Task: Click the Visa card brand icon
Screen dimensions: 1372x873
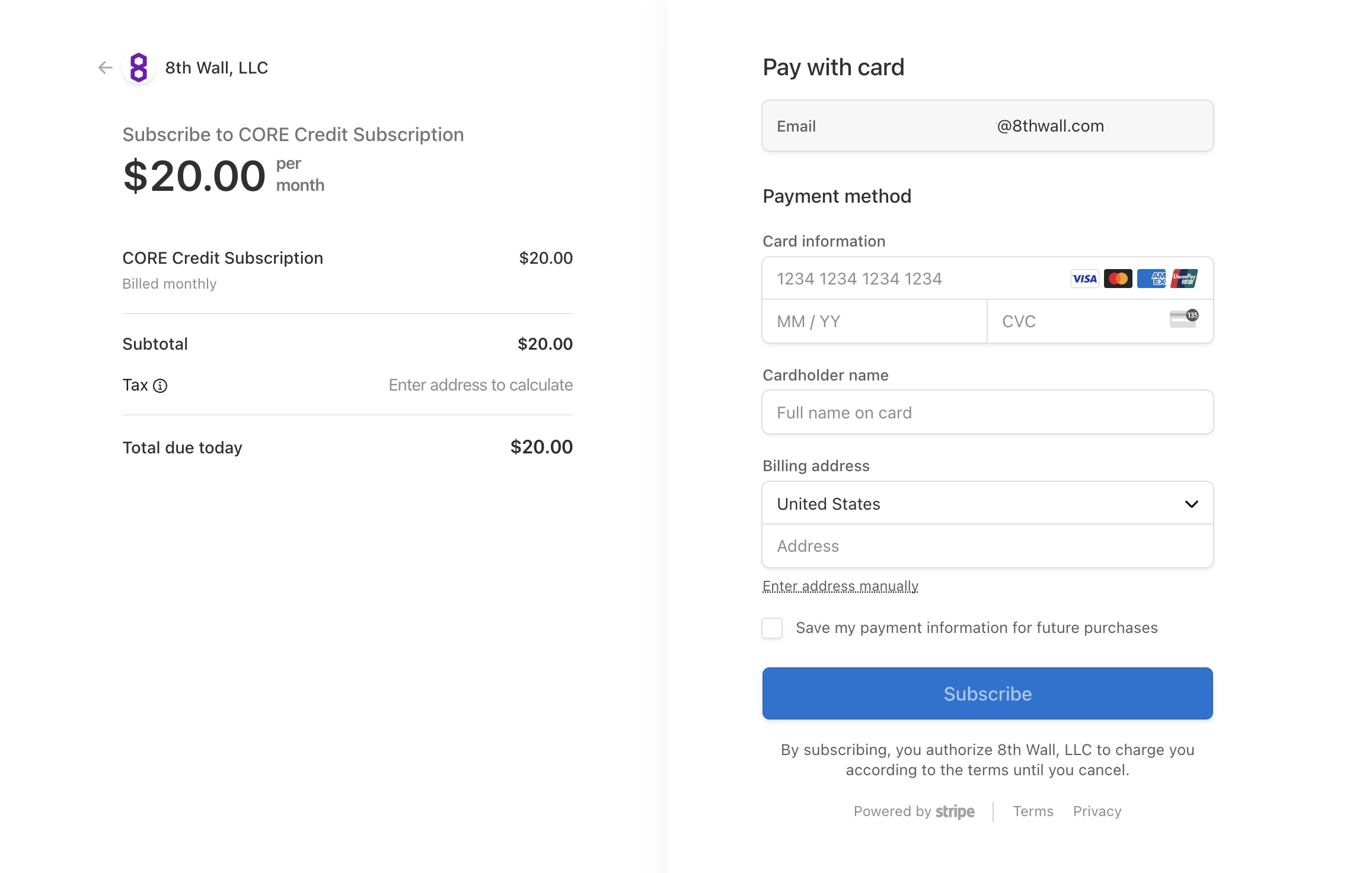Action: pyautogui.click(x=1084, y=279)
